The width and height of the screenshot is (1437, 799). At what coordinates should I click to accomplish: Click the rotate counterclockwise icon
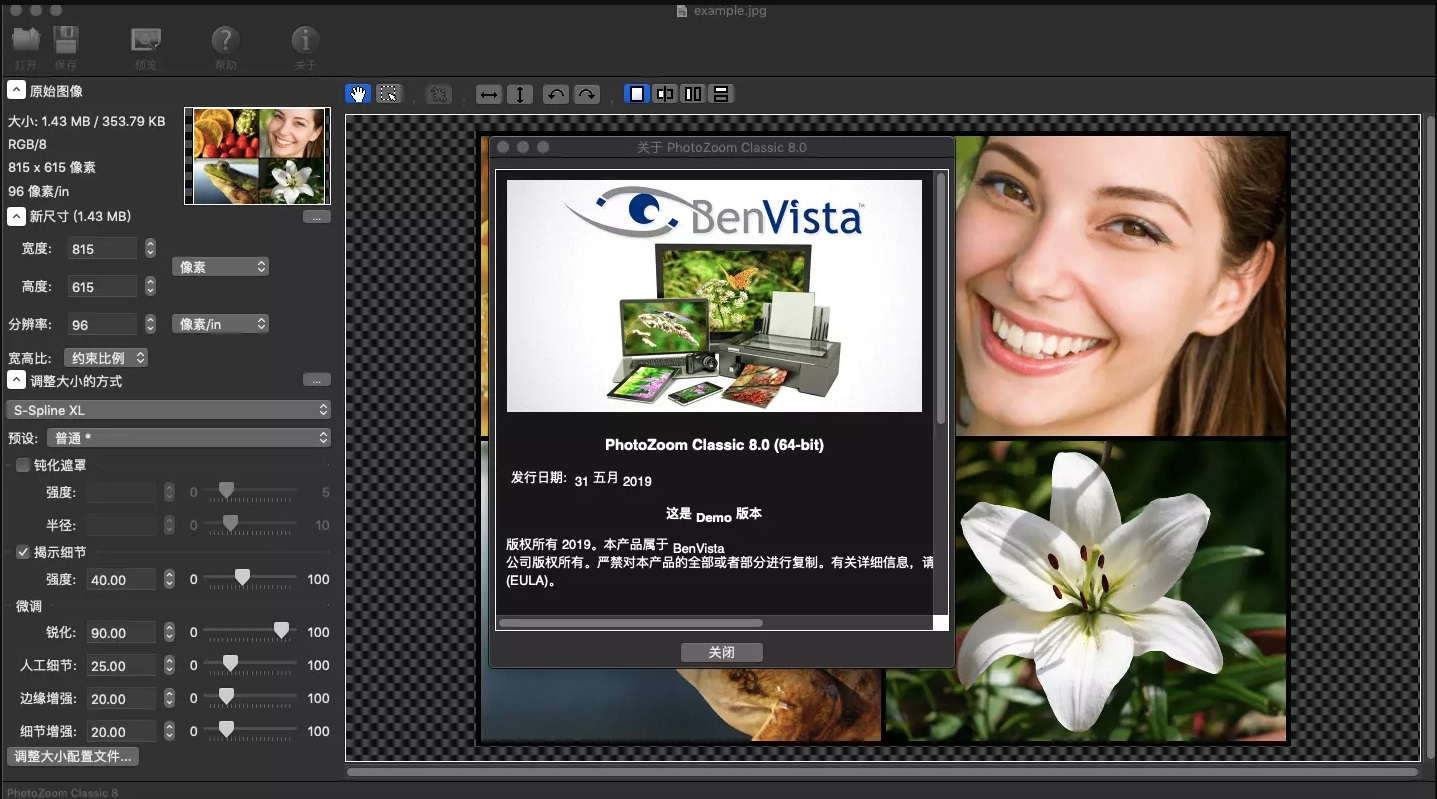click(556, 93)
